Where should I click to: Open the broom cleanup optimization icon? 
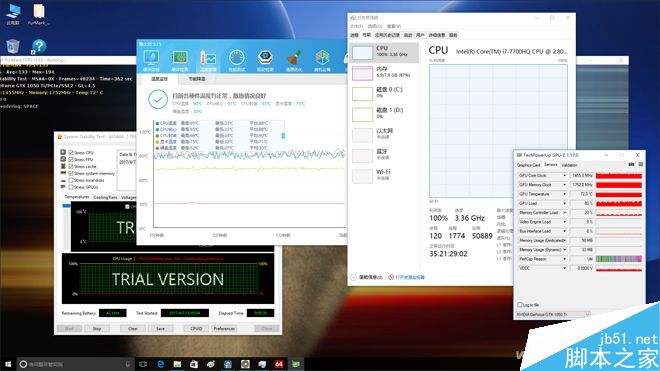pos(294,58)
